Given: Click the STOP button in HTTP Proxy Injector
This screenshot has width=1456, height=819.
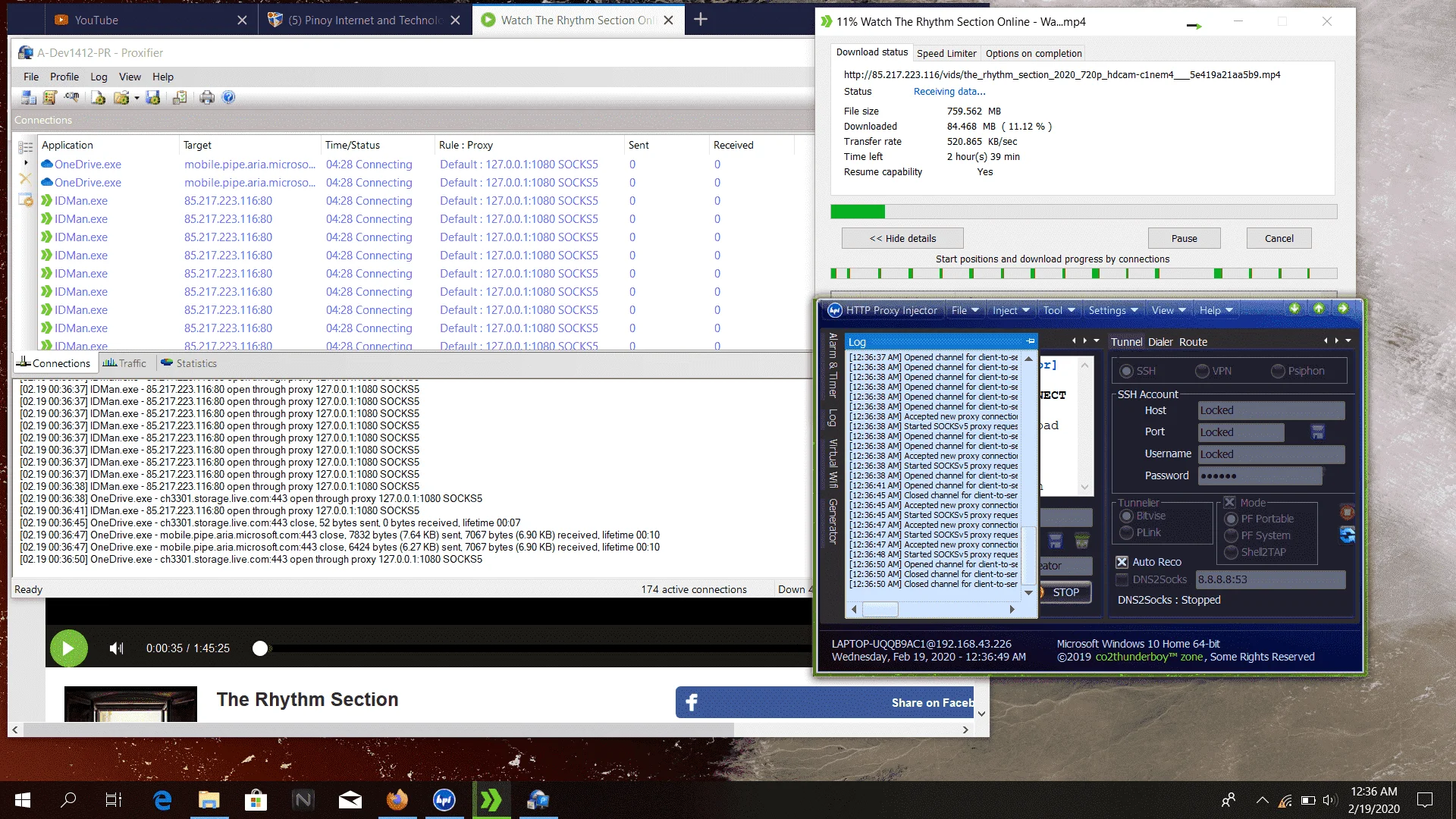Looking at the screenshot, I should [1065, 592].
